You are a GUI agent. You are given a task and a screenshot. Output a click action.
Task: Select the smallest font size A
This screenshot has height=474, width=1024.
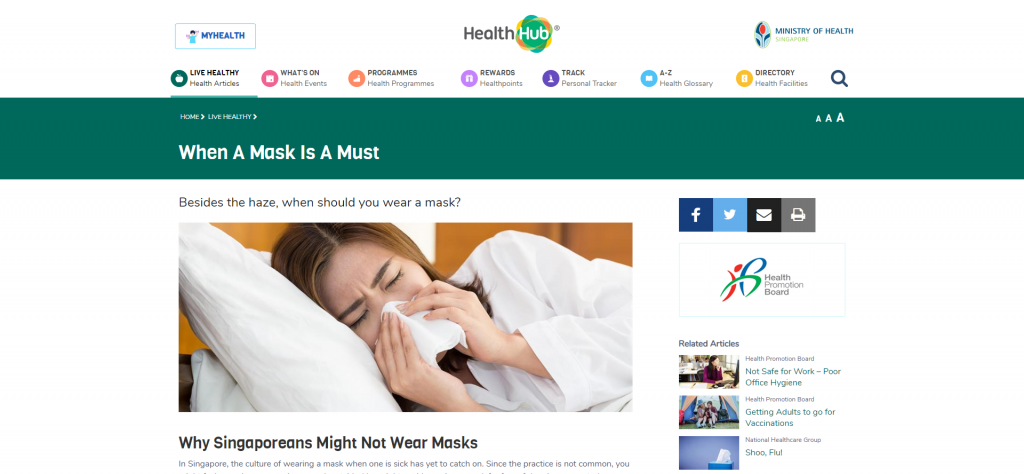[x=818, y=119]
